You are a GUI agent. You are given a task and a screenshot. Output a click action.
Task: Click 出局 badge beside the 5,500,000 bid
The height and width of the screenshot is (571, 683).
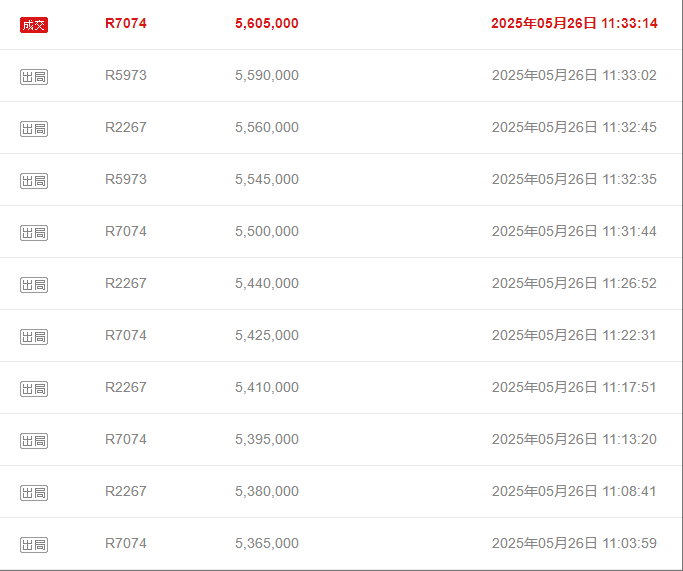coord(34,233)
